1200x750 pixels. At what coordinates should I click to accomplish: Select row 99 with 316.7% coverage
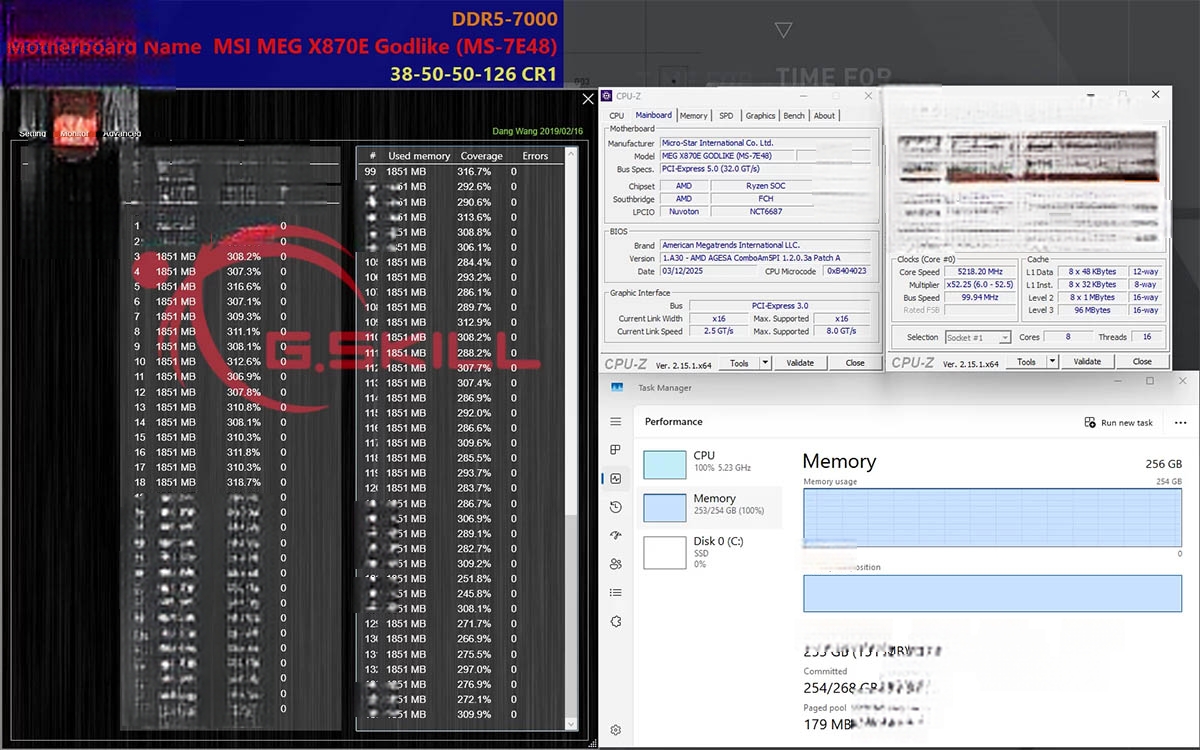tap(461, 172)
